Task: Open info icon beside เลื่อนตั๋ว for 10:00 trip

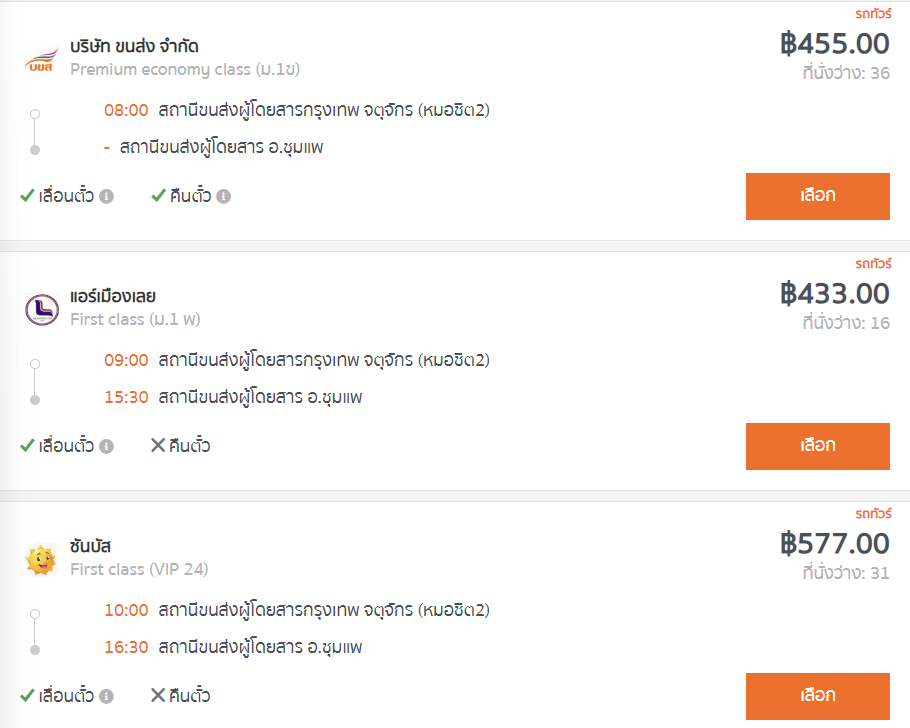Action: pyautogui.click(x=106, y=696)
